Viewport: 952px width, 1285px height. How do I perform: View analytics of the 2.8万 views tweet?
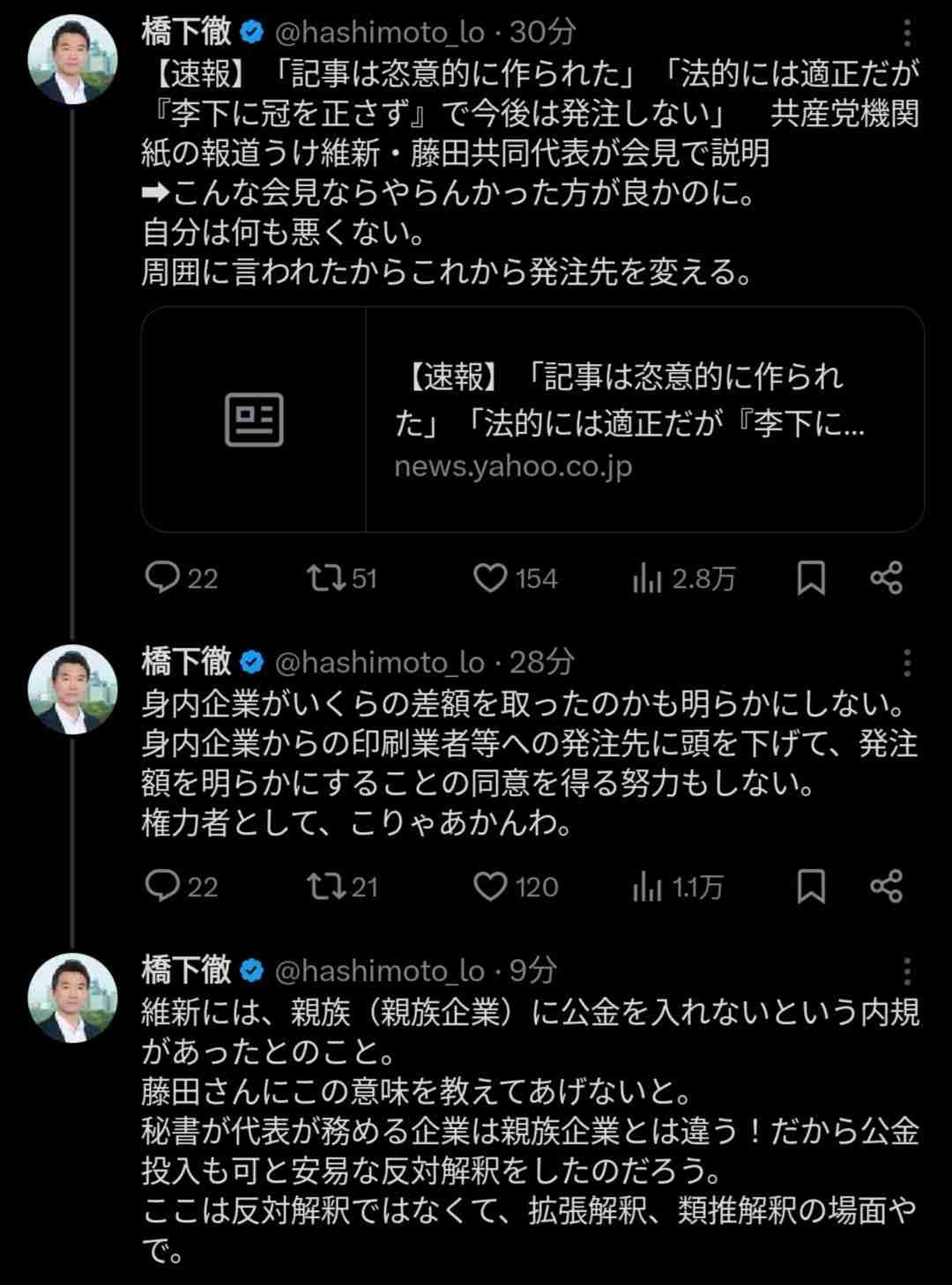pos(647,578)
